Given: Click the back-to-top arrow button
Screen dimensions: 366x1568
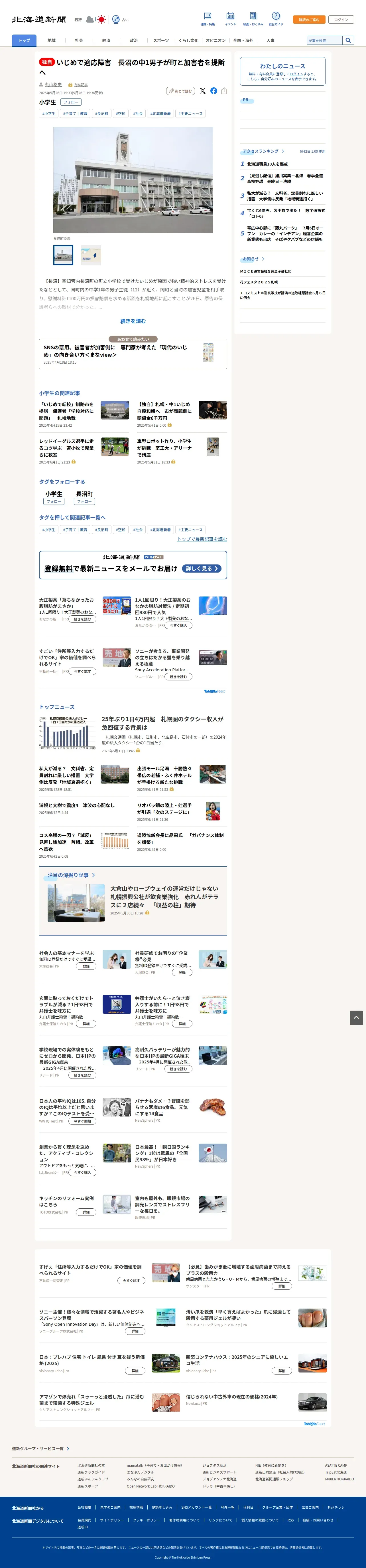Looking at the screenshot, I should coord(356,1017).
